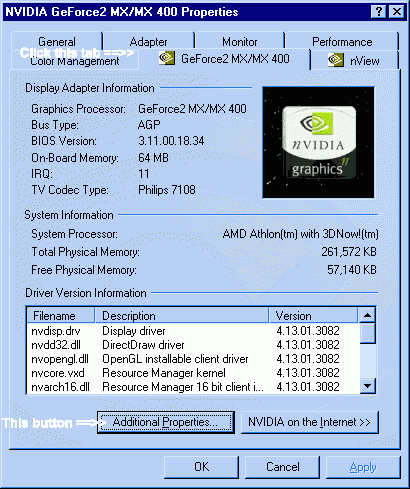Click the driver list scroll up arrow
The image size is (410, 489).
click(367, 315)
